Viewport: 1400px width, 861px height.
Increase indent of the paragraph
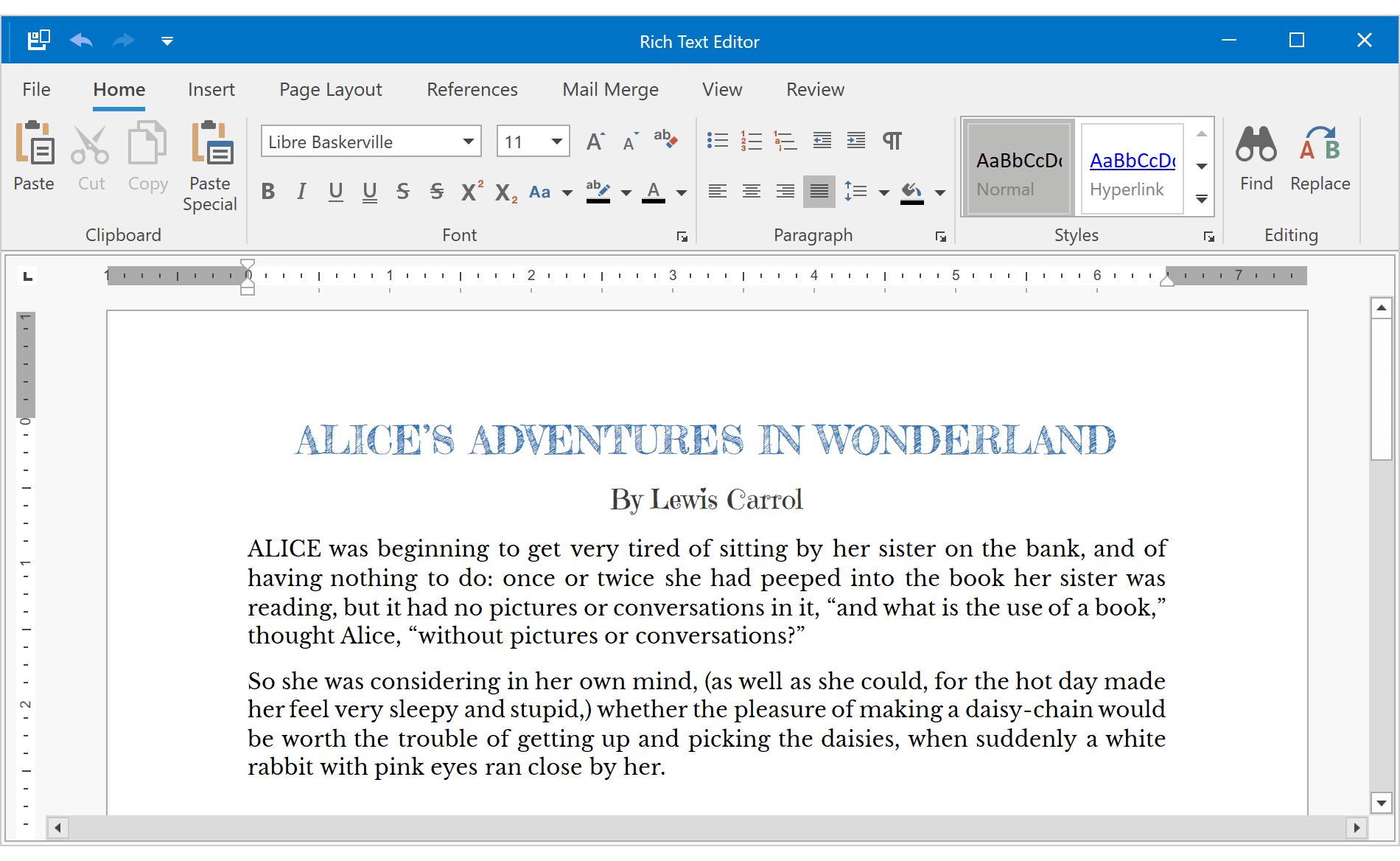click(855, 140)
